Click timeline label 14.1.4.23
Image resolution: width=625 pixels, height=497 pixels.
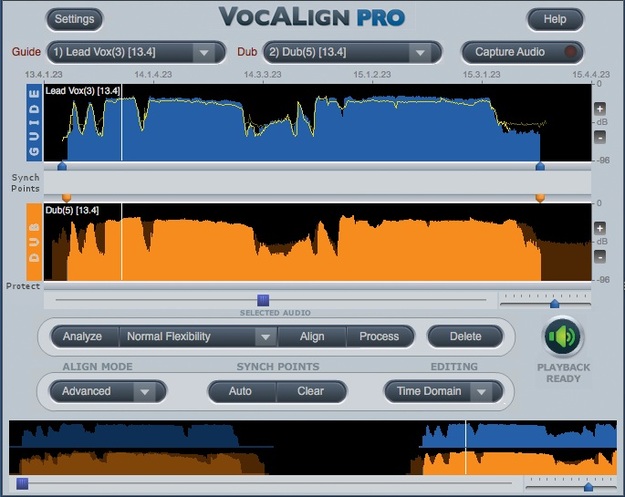pos(153,75)
